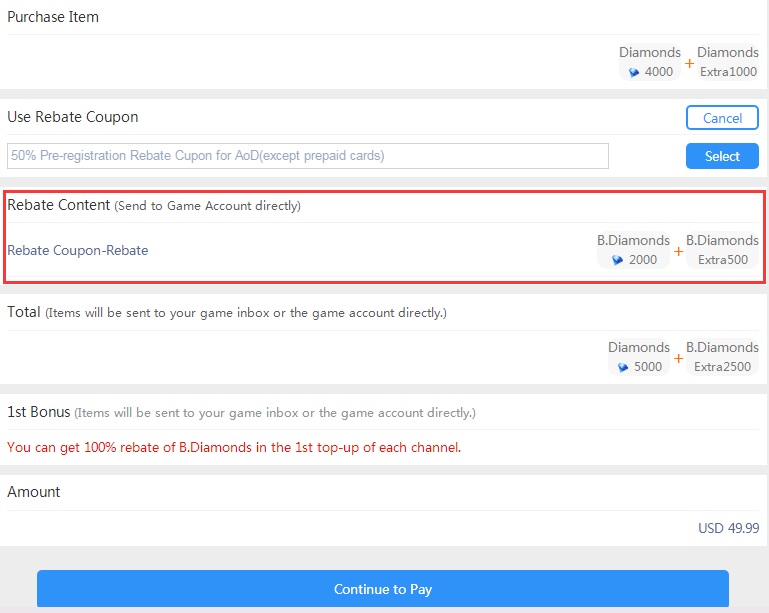Click the 1st Bonus section heading
Image resolution: width=769 pixels, height=613 pixels.
tap(38, 412)
